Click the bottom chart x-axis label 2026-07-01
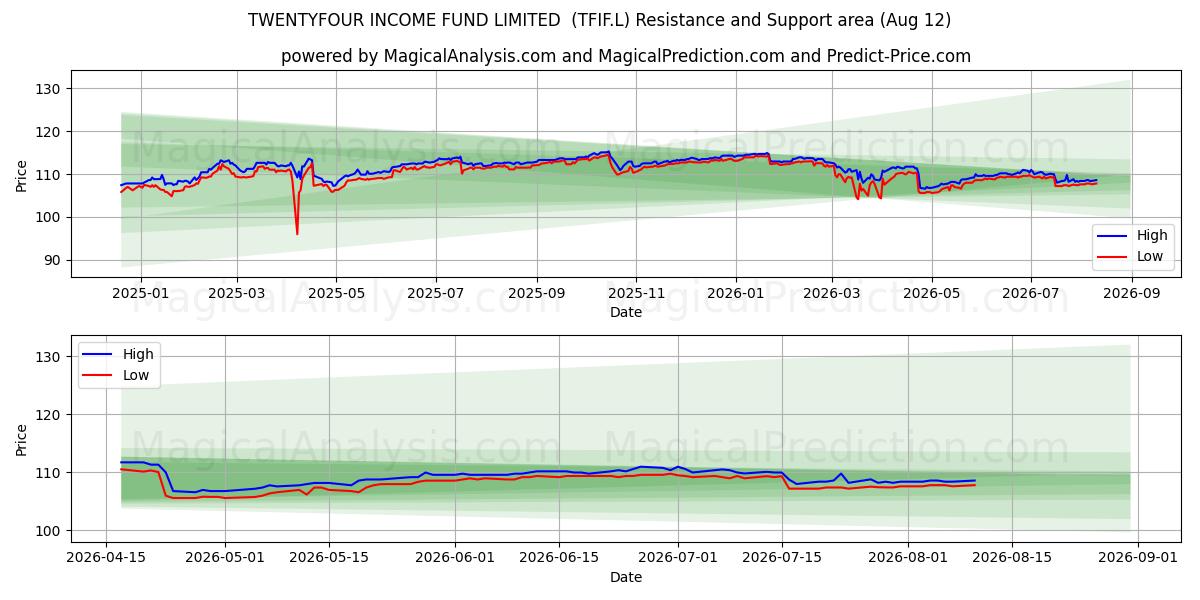 [x=678, y=559]
